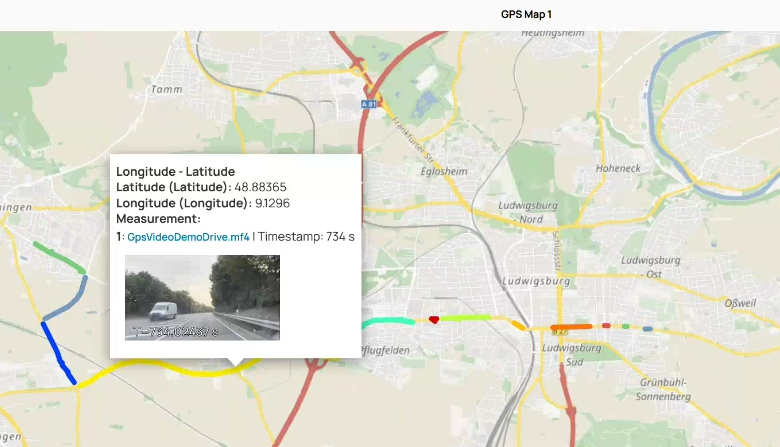780x447 pixels.
Task: Click the small green track dot
Action: click(x=626, y=327)
